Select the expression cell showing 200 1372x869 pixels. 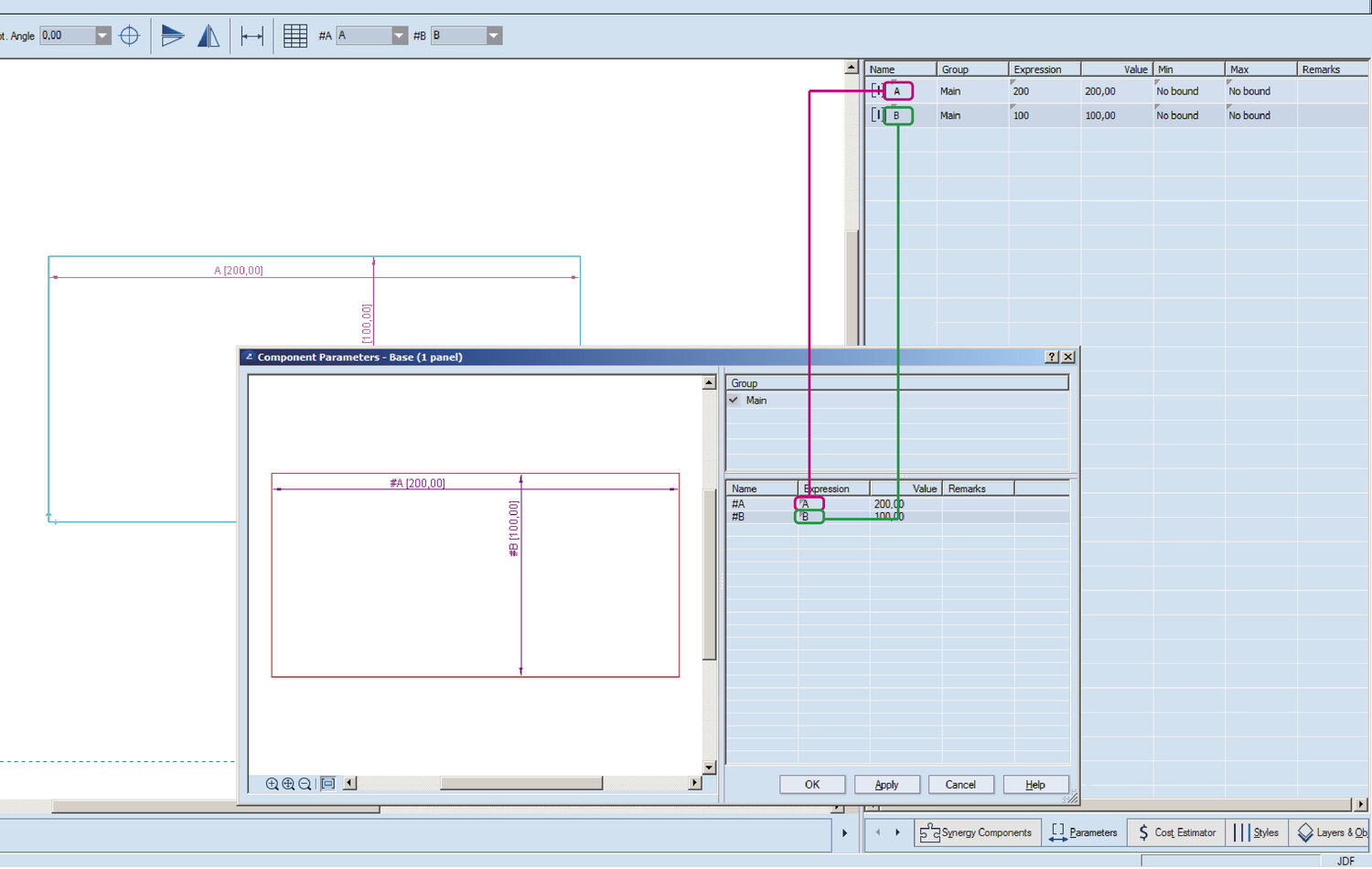click(x=1045, y=91)
